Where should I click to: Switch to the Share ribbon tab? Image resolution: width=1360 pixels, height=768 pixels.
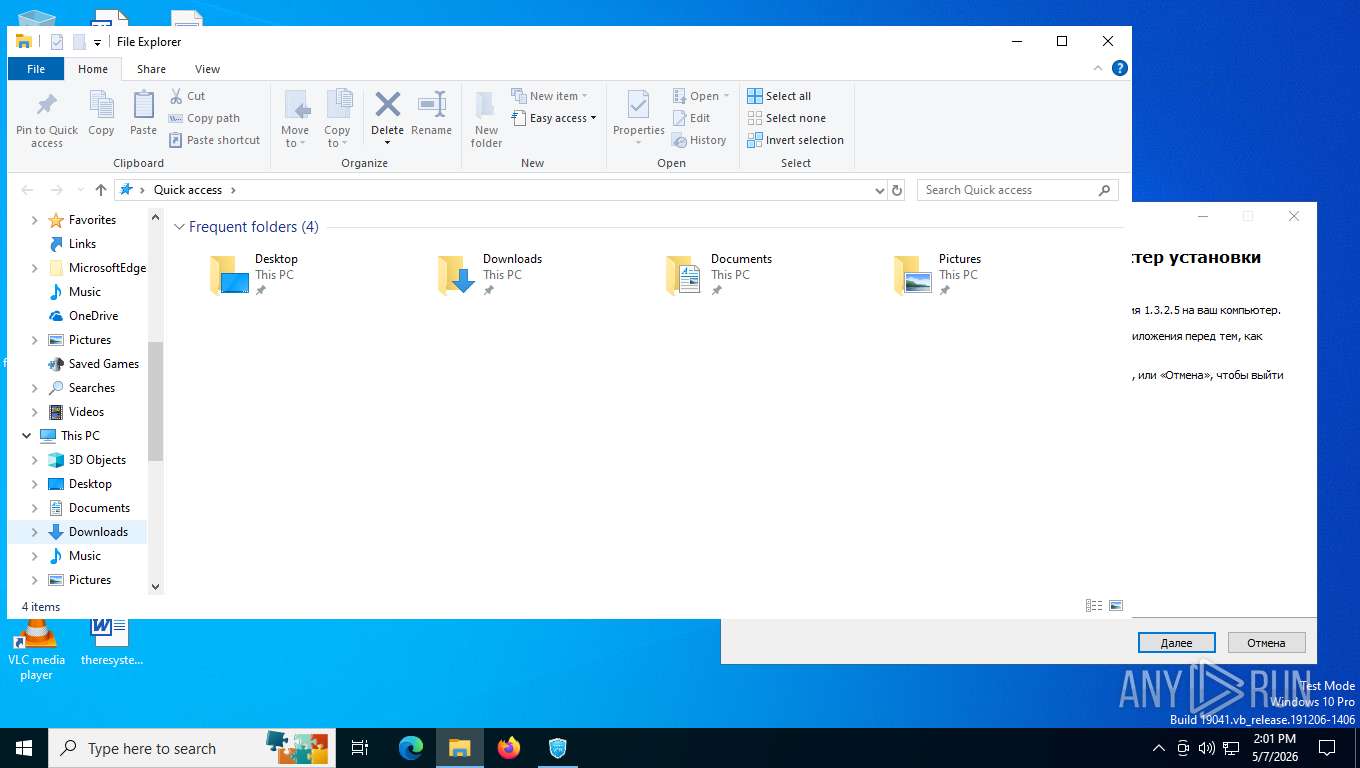(152, 69)
